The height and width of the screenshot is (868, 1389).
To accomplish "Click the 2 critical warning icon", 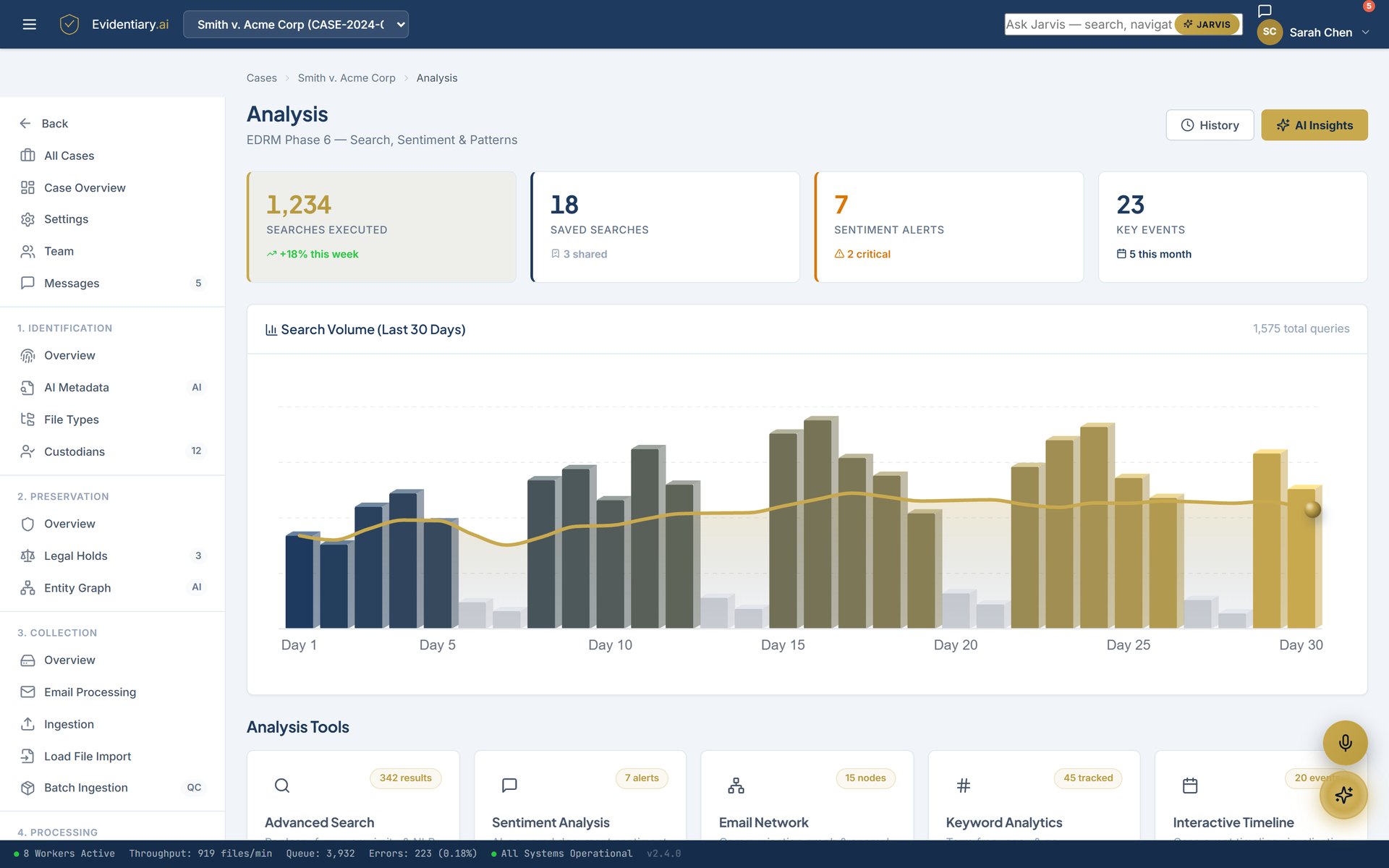I will (839, 254).
